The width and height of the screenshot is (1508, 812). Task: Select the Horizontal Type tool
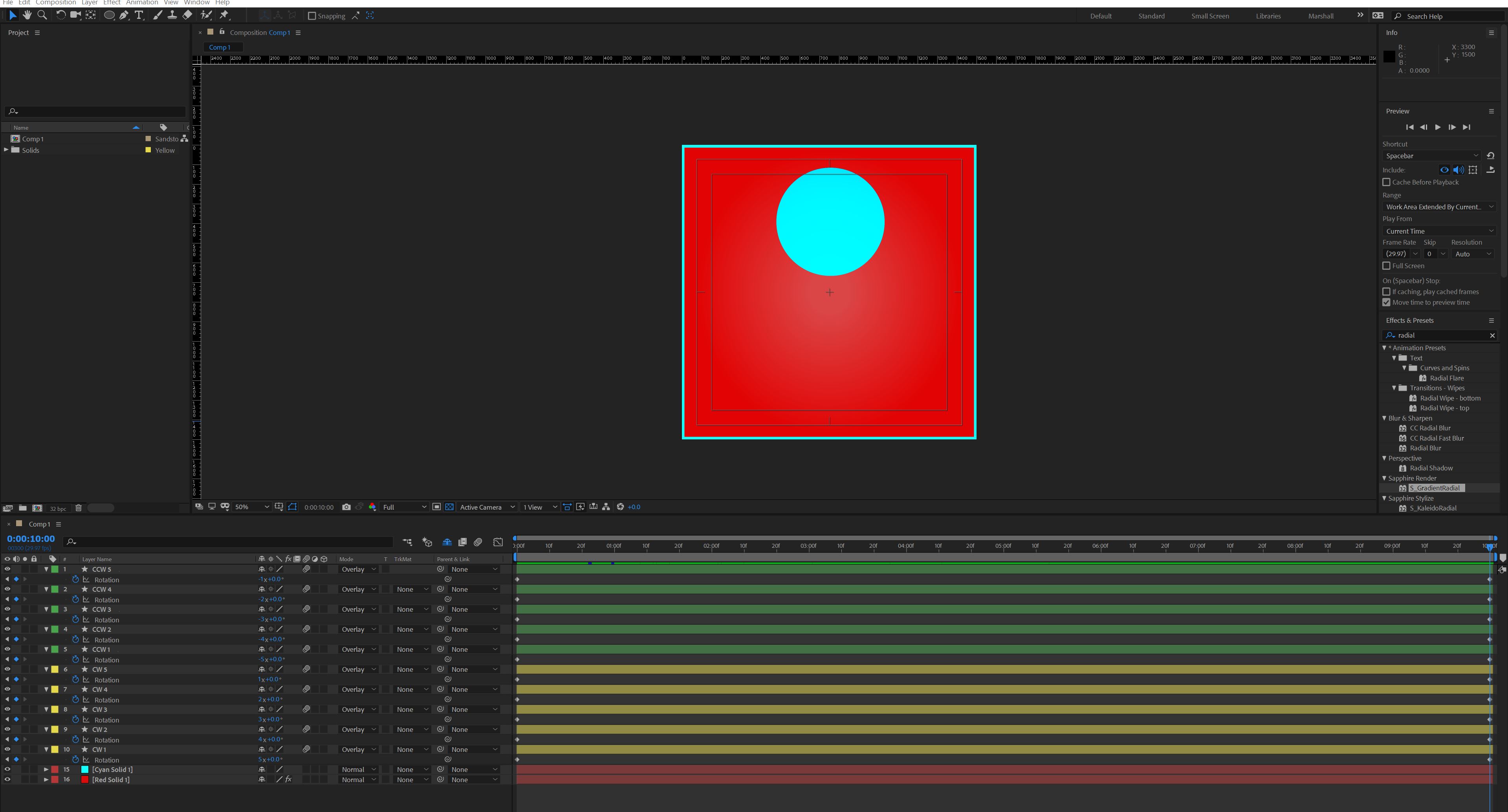139,15
